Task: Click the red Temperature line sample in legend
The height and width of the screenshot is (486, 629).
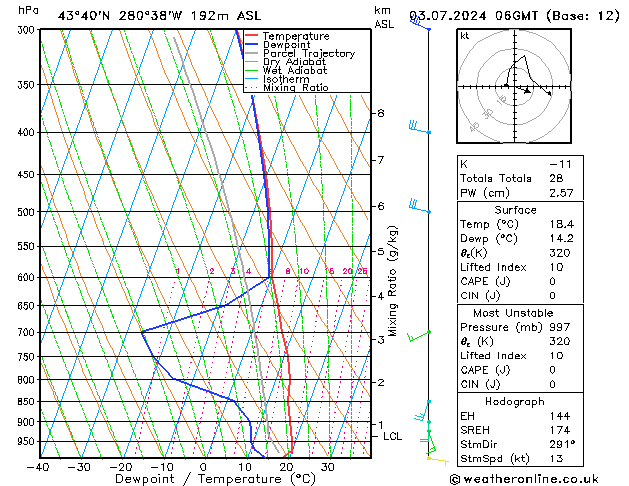Action: click(x=252, y=36)
